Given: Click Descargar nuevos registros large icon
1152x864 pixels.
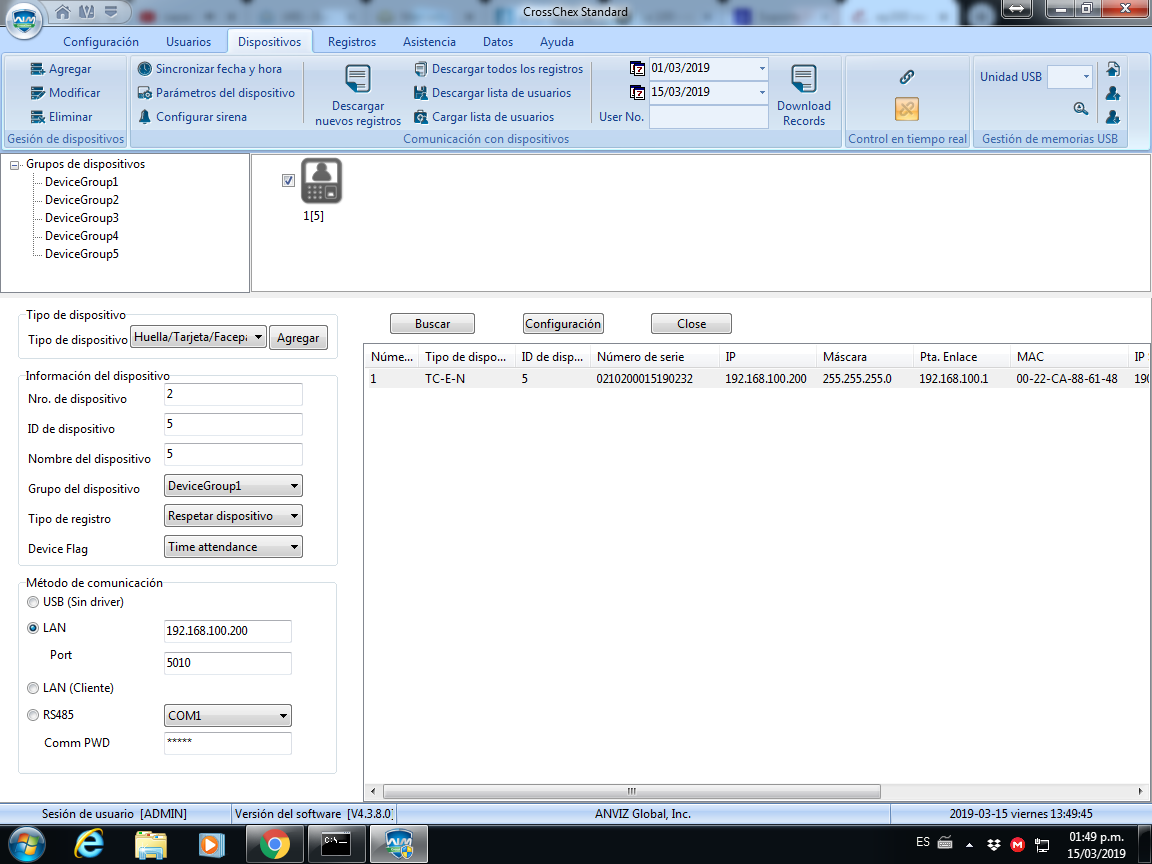Looking at the screenshot, I should [358, 79].
